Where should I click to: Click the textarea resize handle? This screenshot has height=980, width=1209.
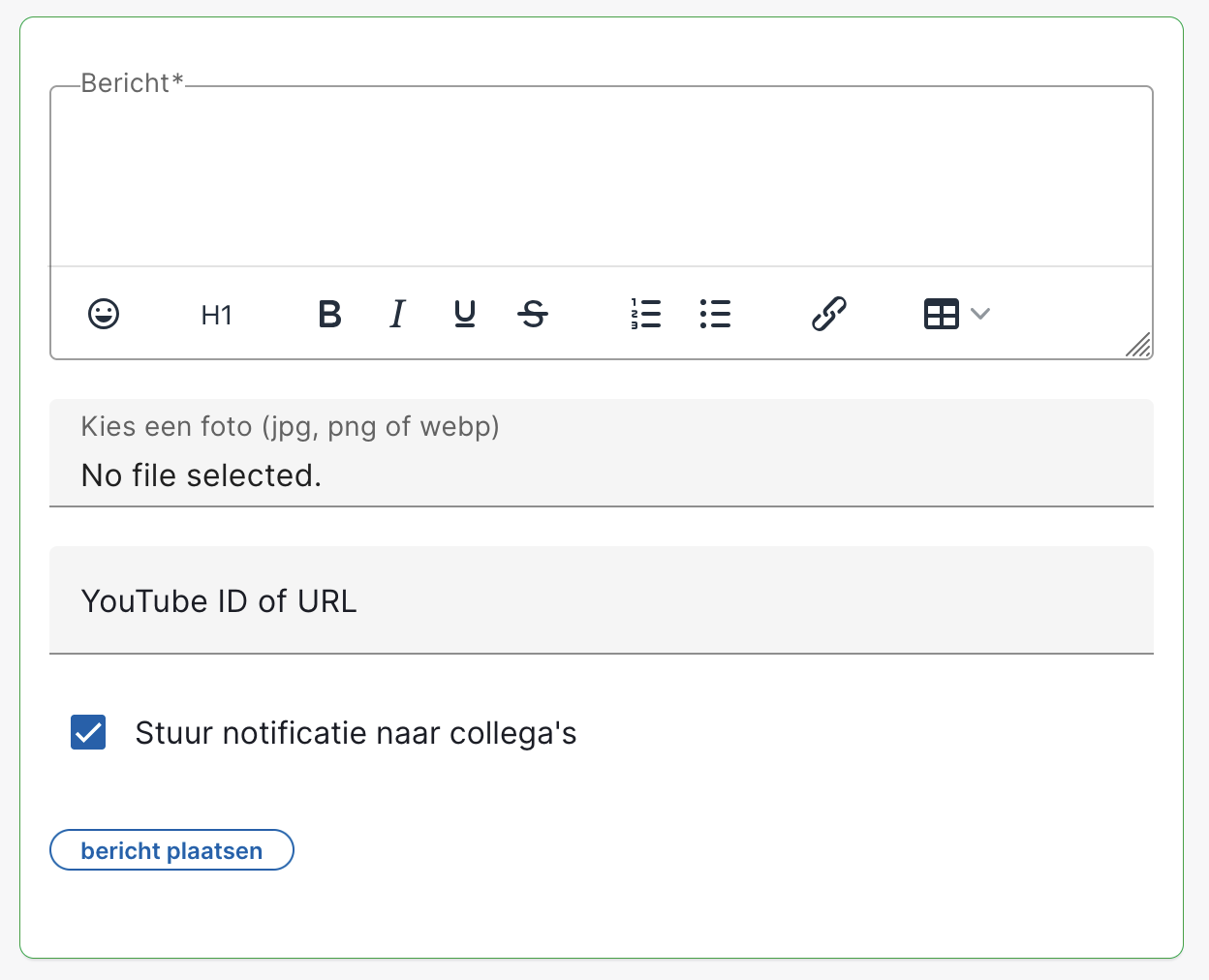coord(1138,345)
